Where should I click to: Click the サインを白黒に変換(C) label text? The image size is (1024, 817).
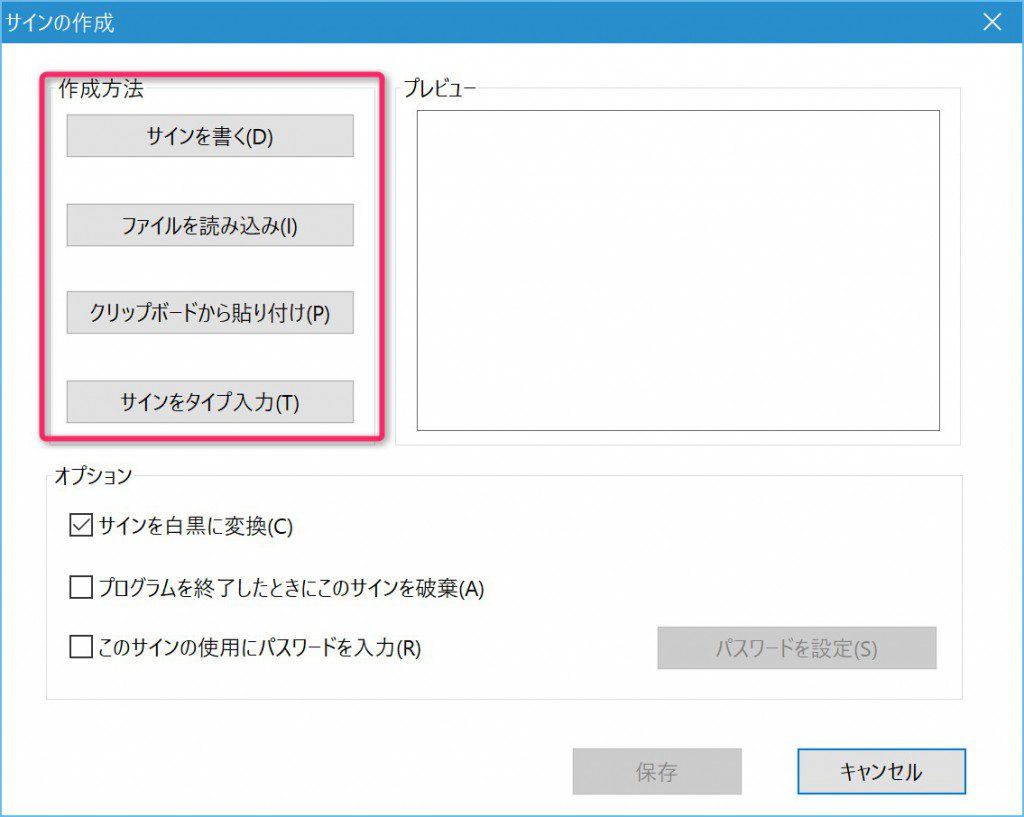pos(196,526)
